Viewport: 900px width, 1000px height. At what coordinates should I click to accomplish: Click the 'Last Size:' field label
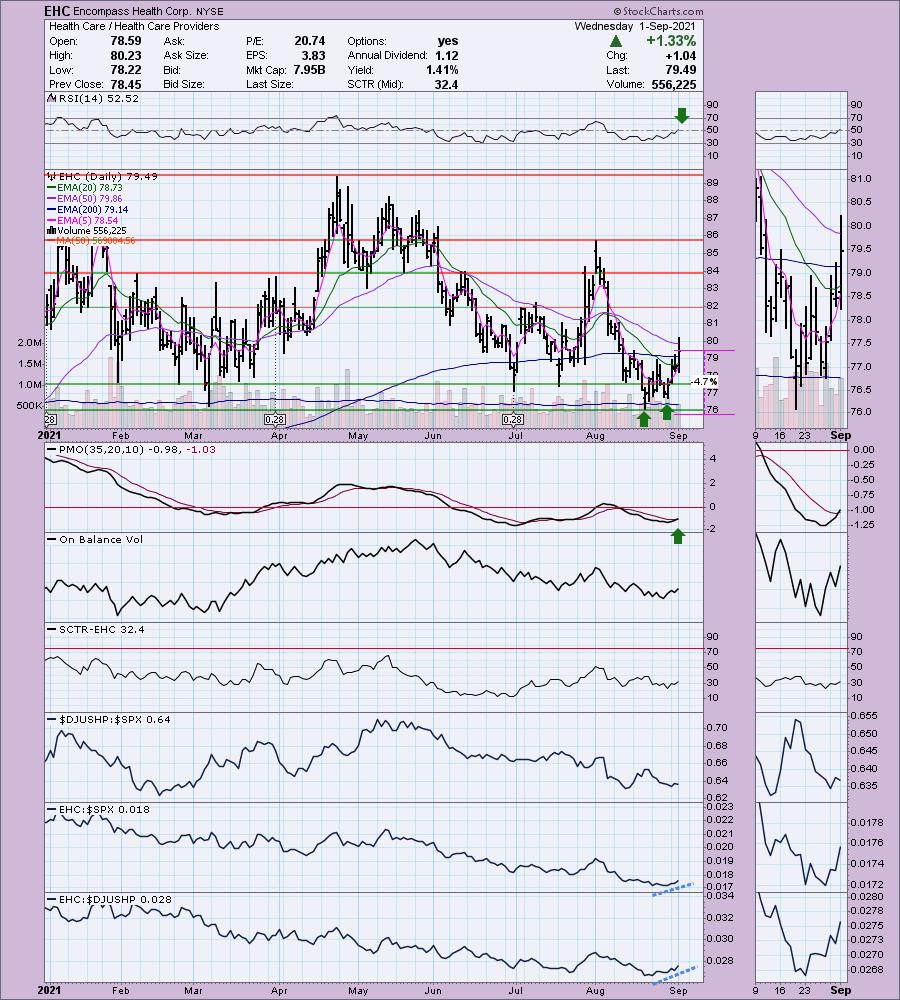click(x=269, y=84)
